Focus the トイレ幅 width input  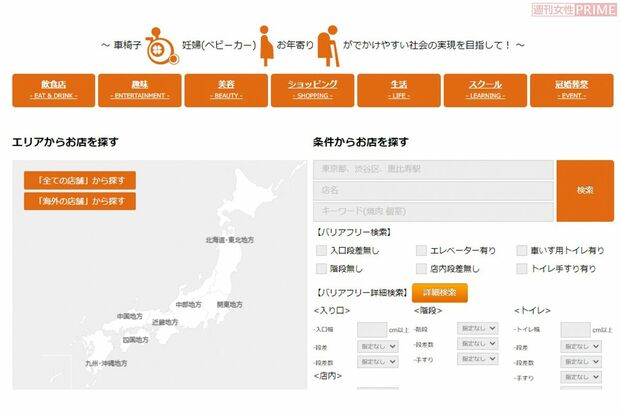[576, 330]
